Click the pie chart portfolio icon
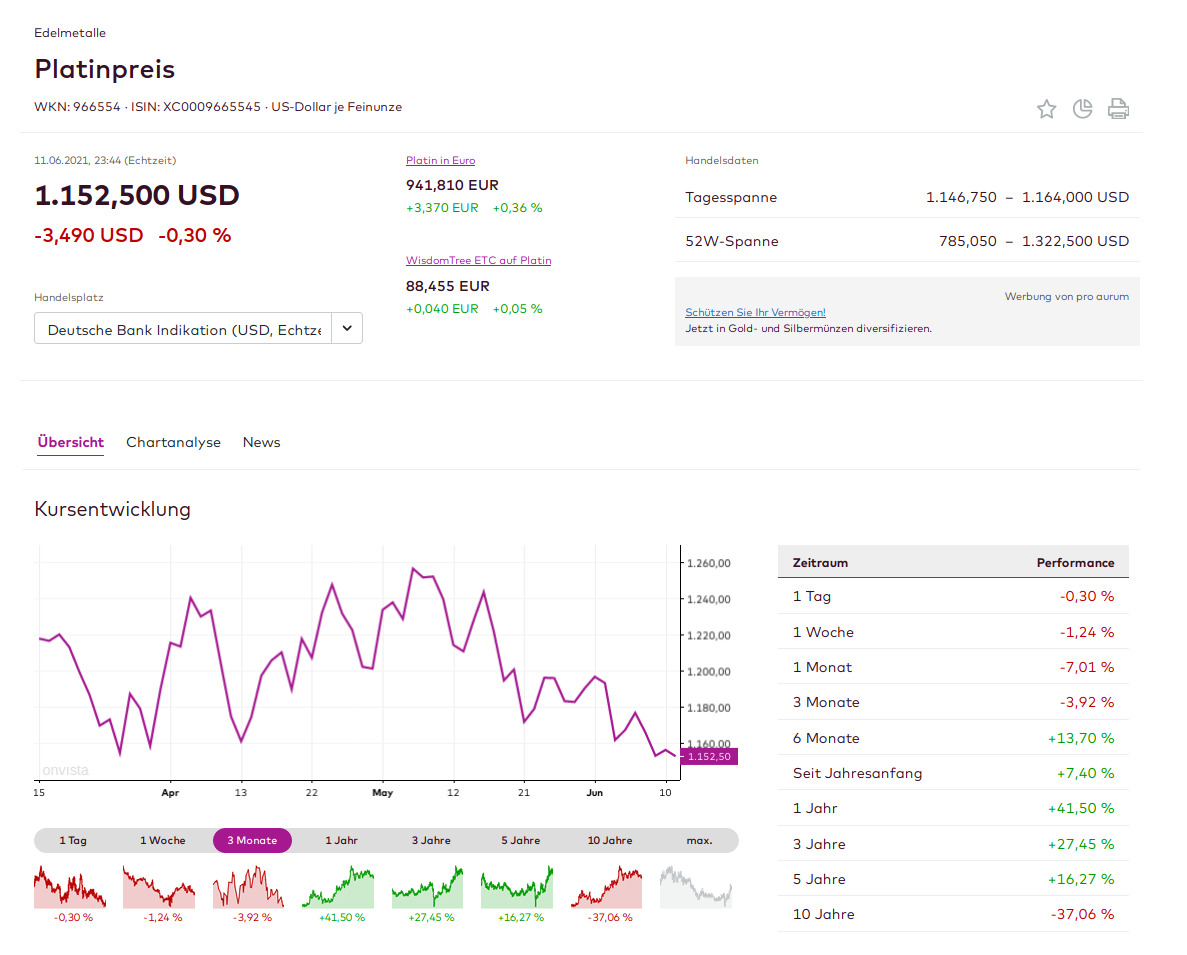The image size is (1187, 955). [1082, 109]
